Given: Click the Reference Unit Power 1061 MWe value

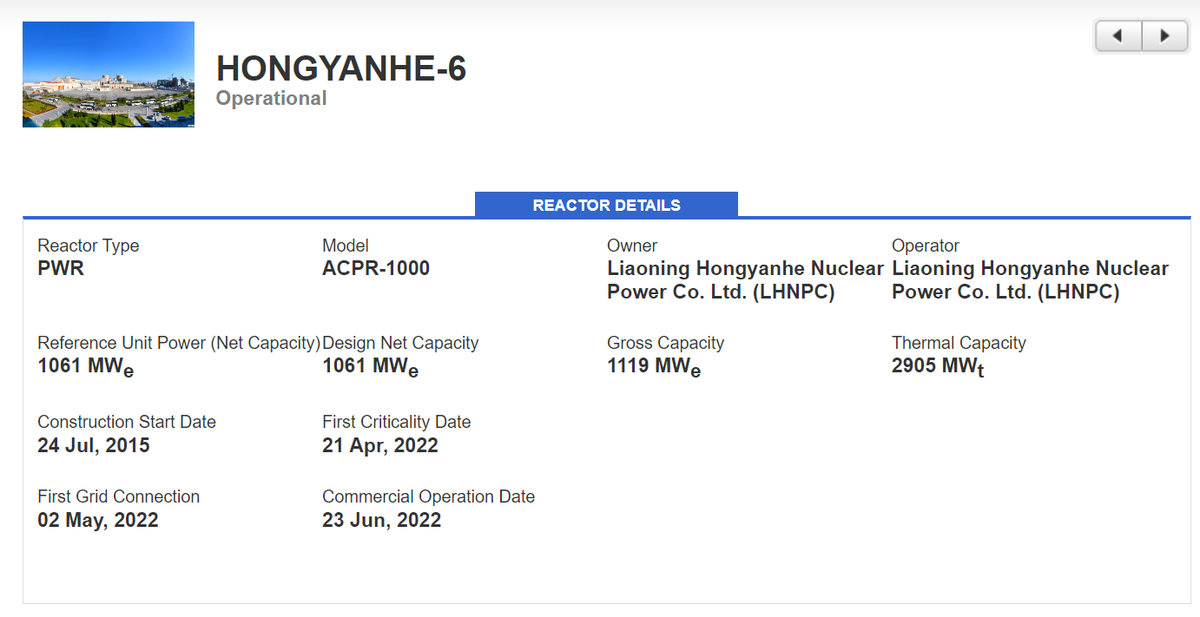Looking at the screenshot, I should (85, 366).
